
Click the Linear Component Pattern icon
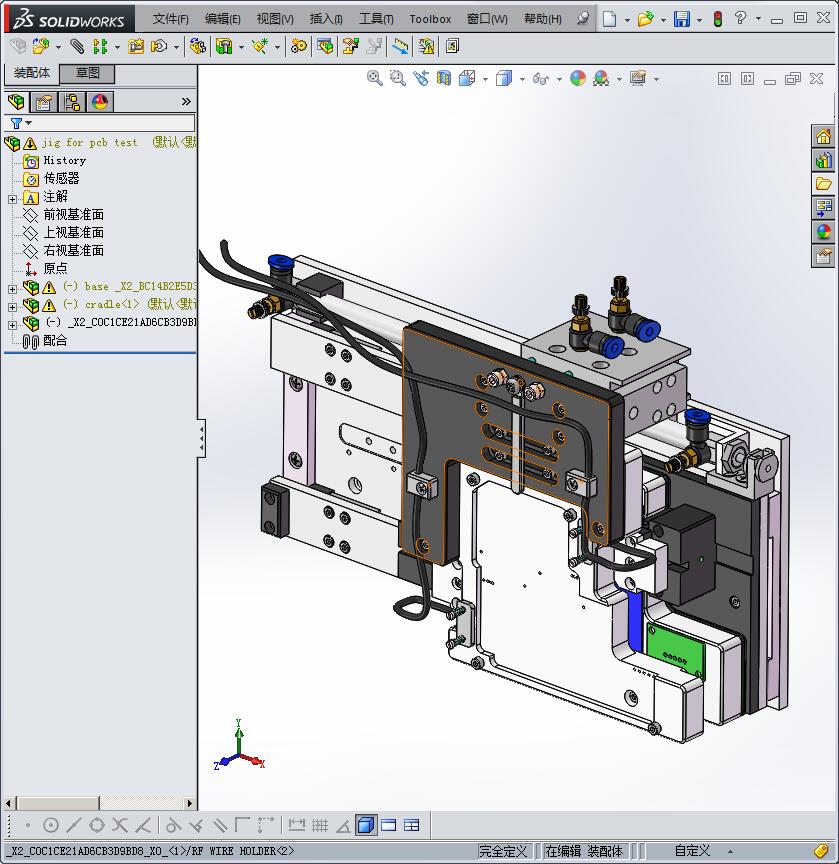(x=100, y=46)
